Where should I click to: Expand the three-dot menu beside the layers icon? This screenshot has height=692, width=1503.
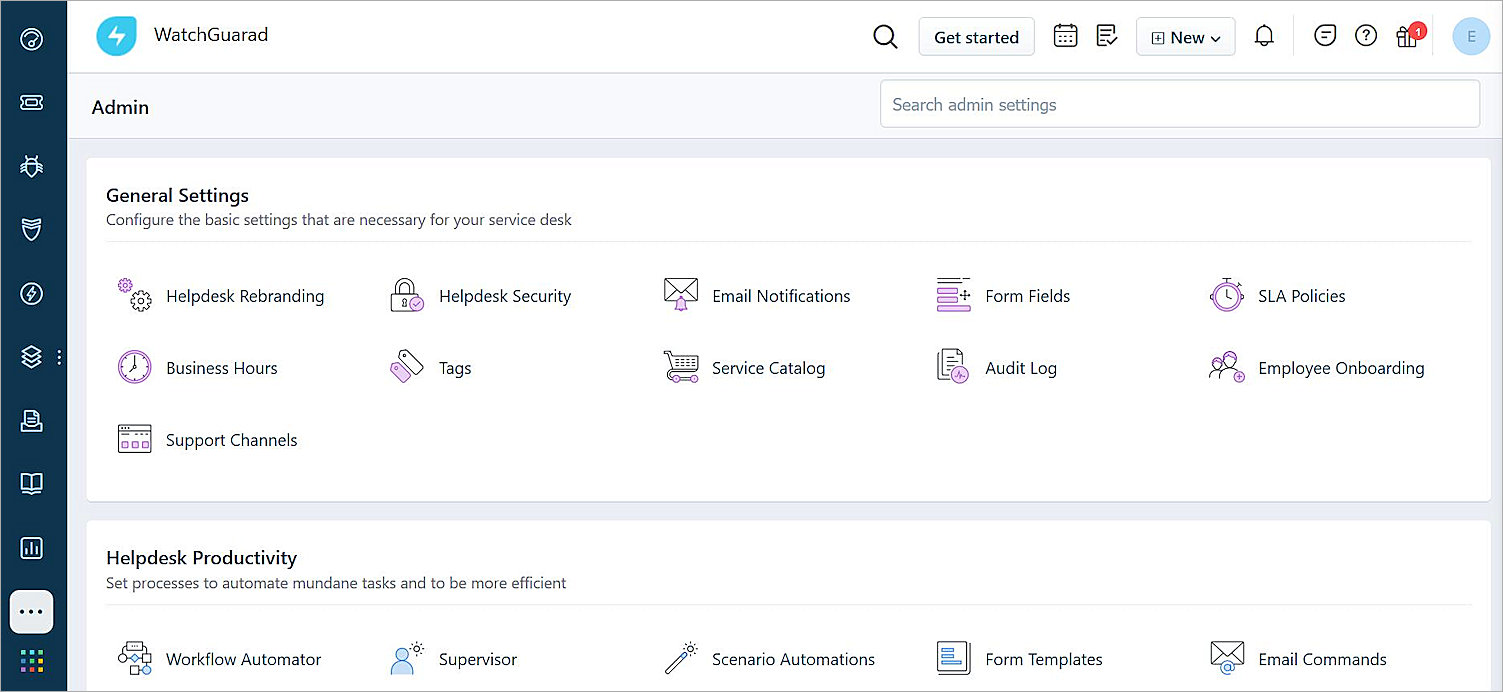tap(58, 356)
